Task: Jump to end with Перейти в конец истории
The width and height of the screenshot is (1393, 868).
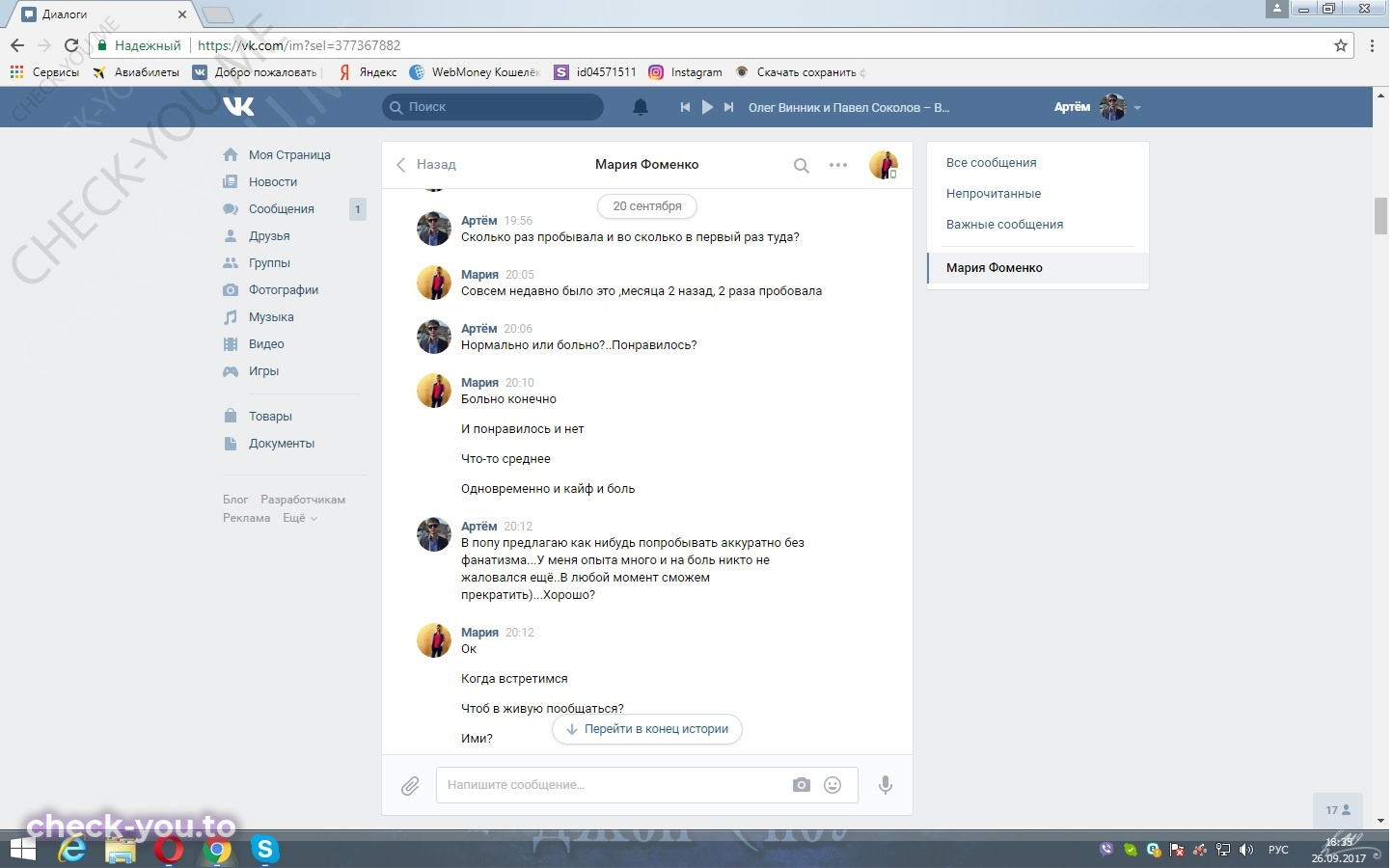Action: 647,729
